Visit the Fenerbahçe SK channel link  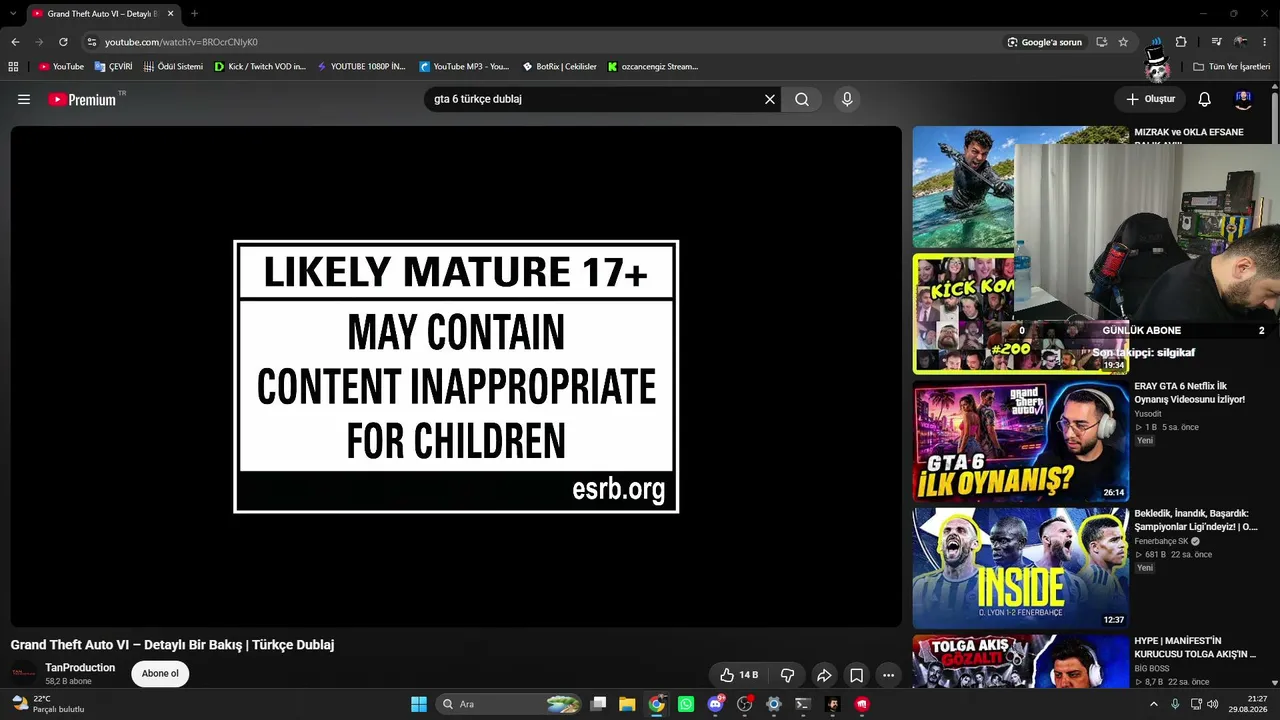click(x=1161, y=541)
